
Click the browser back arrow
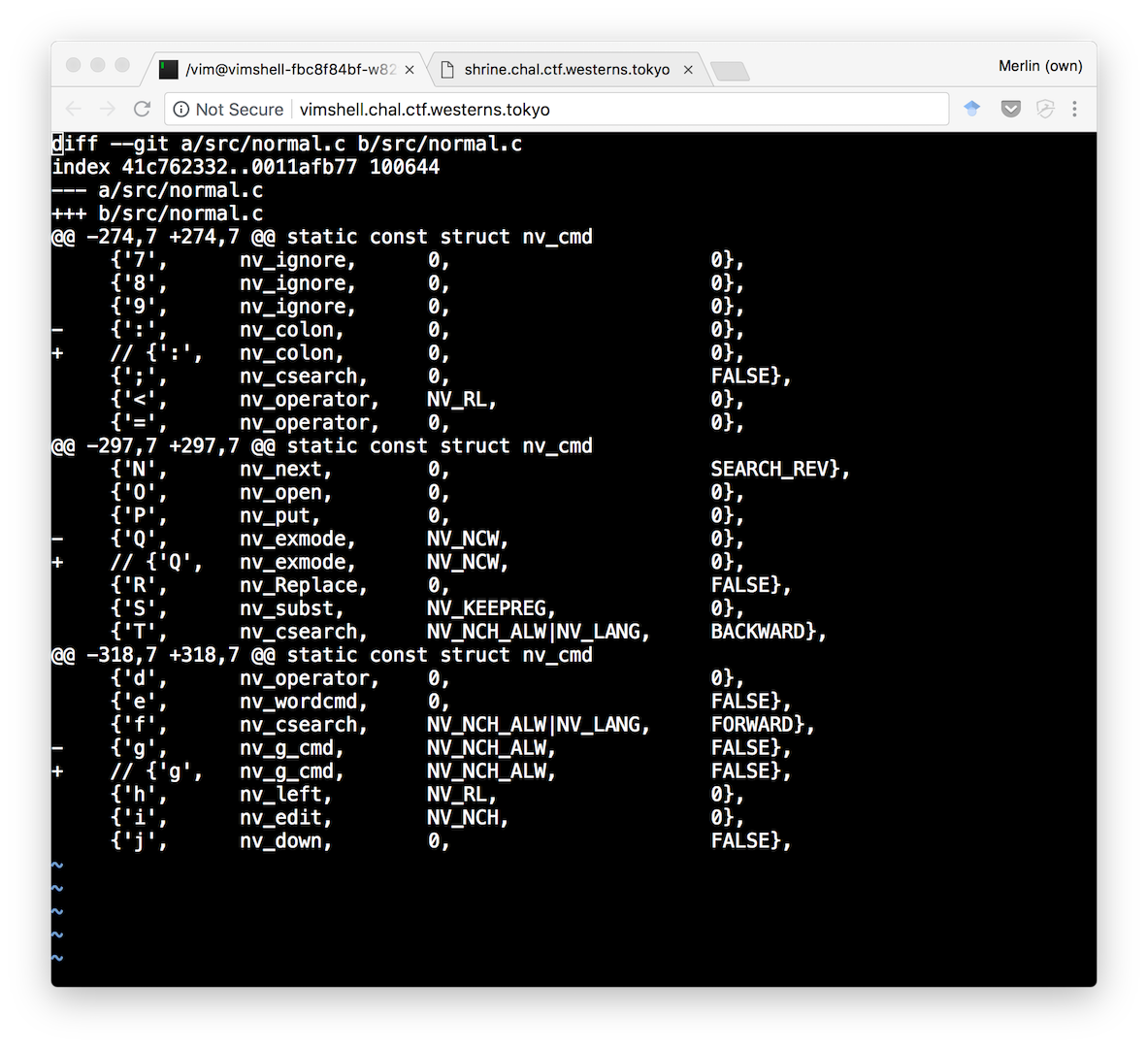(73, 109)
